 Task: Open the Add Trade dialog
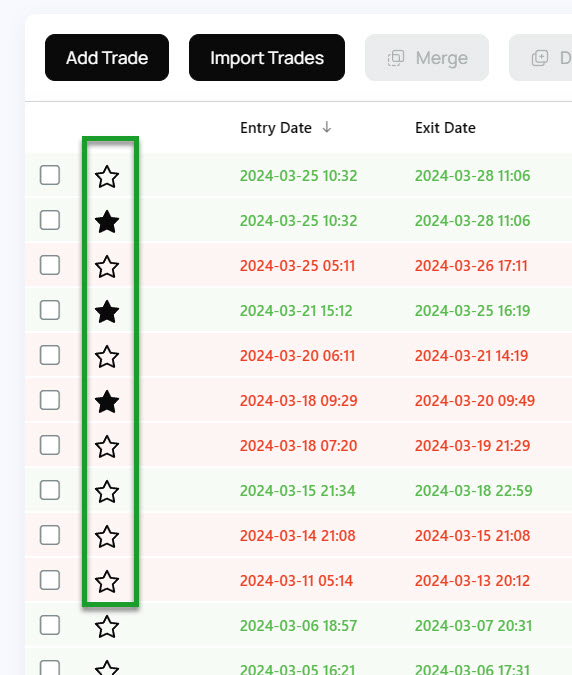[x=107, y=58]
